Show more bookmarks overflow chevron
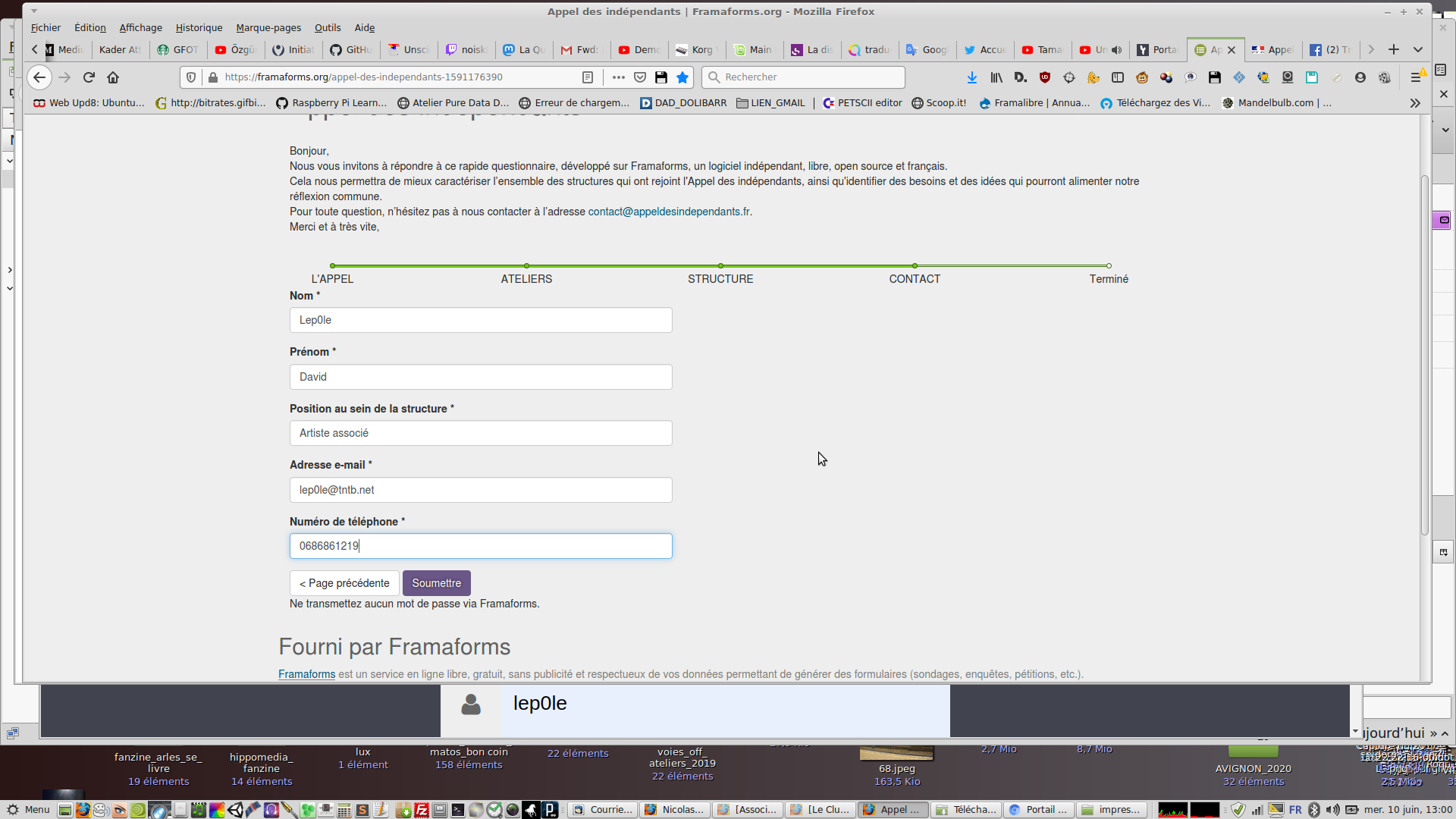The width and height of the screenshot is (1456, 819). [1415, 103]
